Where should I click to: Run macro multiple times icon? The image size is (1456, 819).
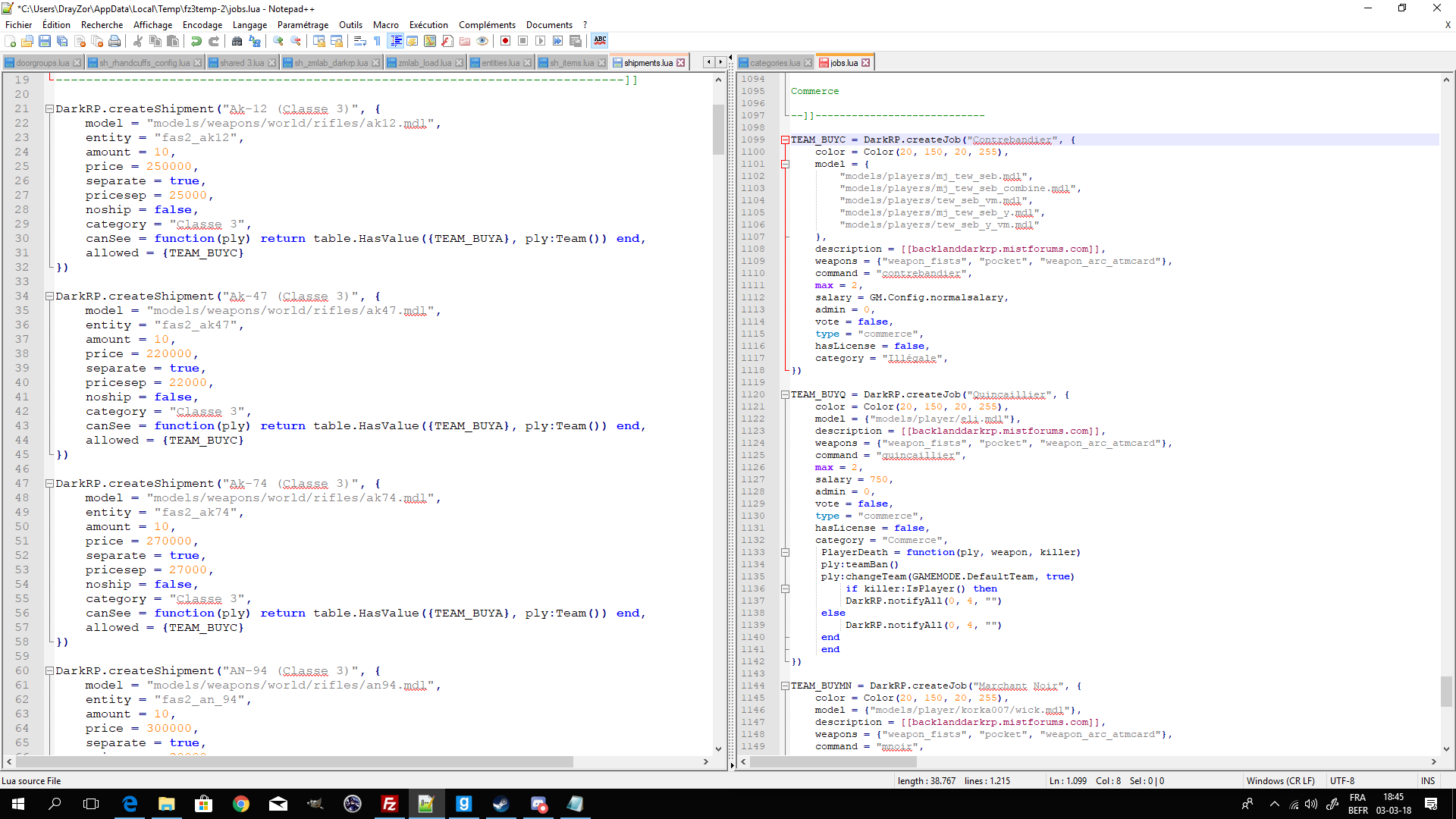[558, 41]
